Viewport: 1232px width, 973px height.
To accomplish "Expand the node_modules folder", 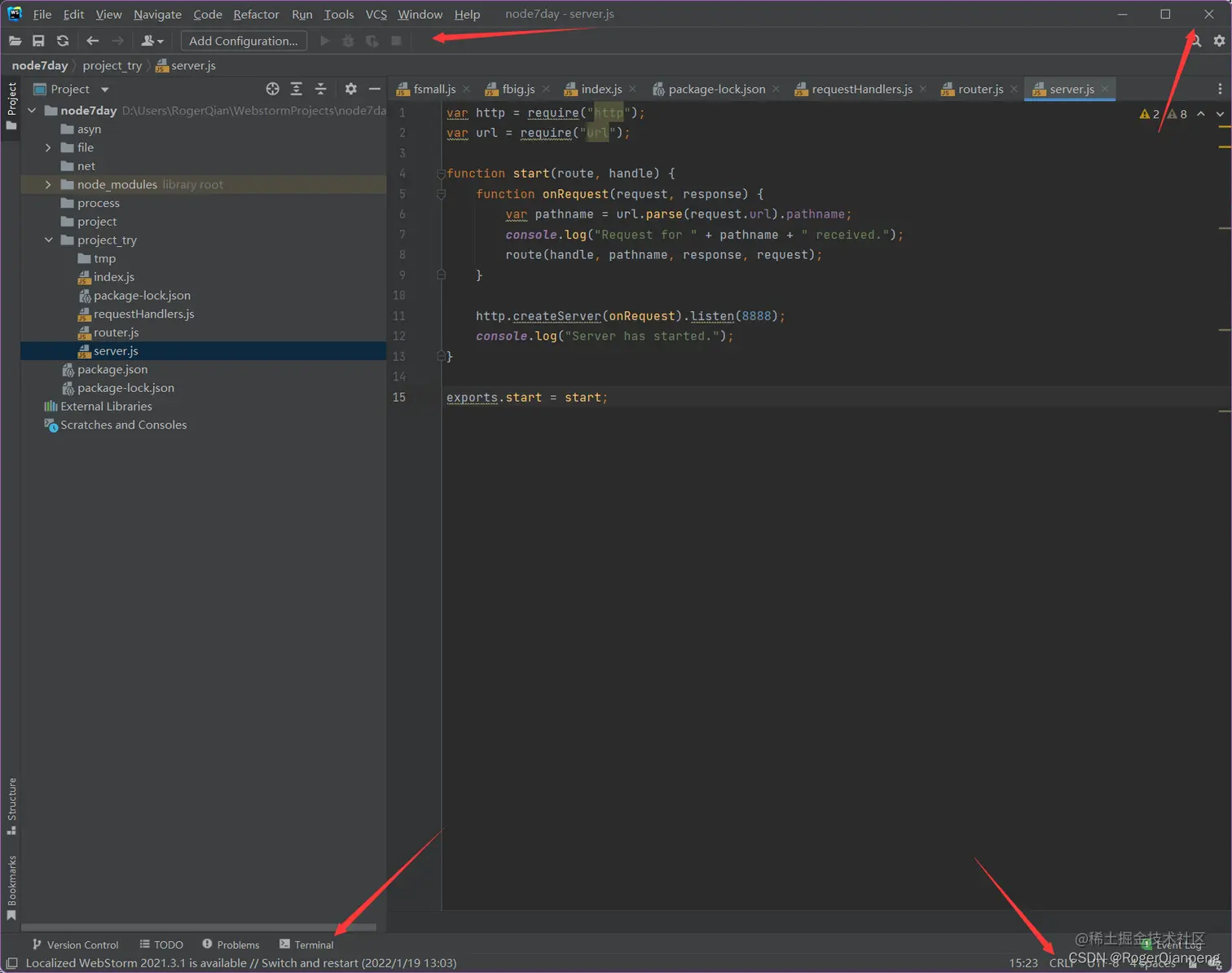I will point(48,185).
